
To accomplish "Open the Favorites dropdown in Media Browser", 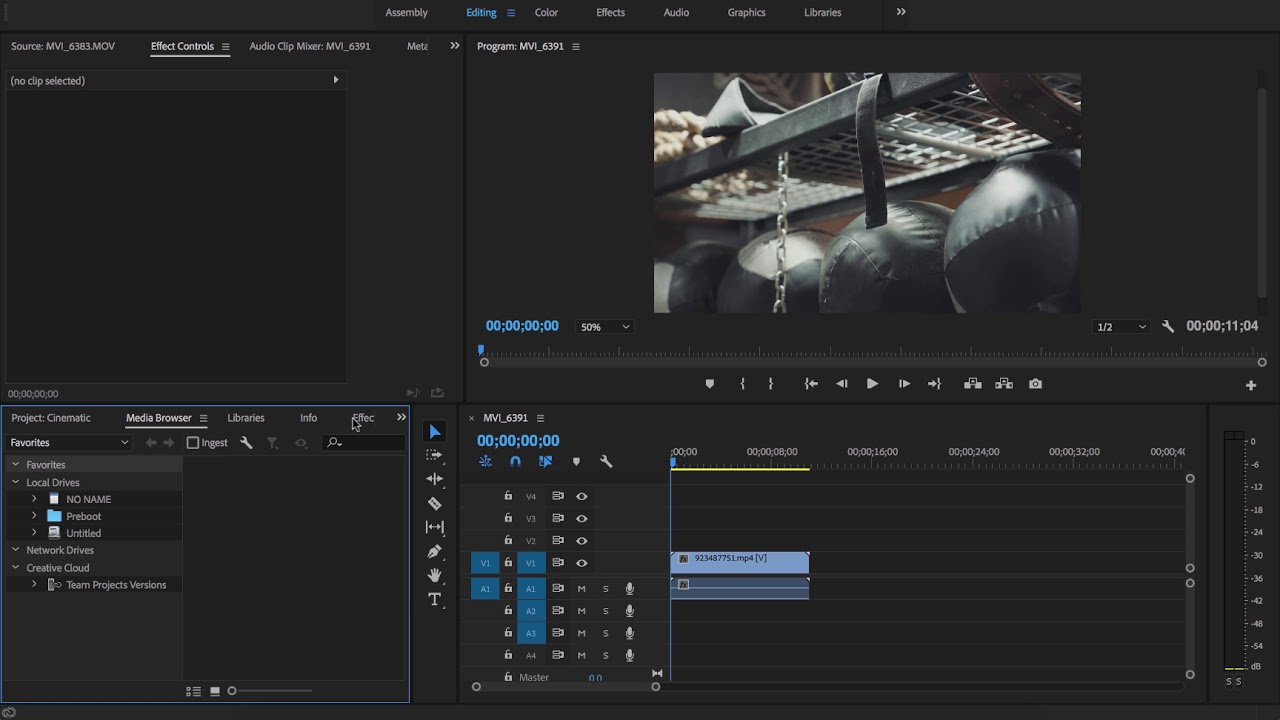I will 69,442.
